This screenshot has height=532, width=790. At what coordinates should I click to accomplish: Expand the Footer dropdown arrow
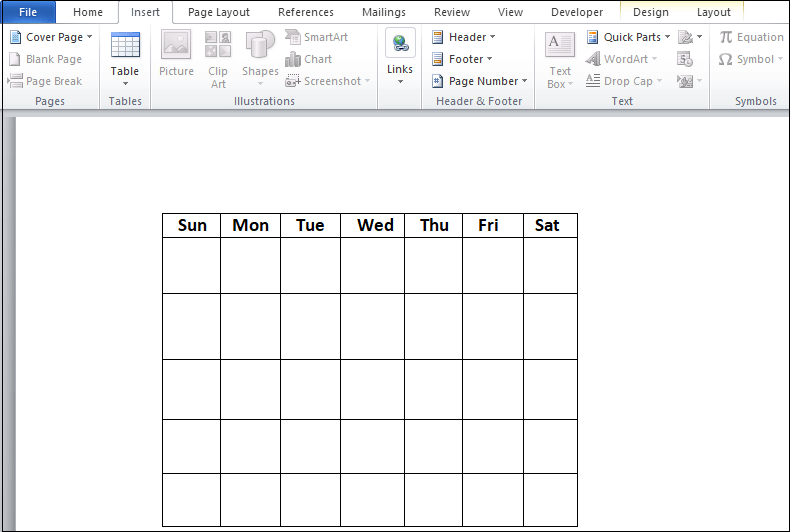pos(489,59)
